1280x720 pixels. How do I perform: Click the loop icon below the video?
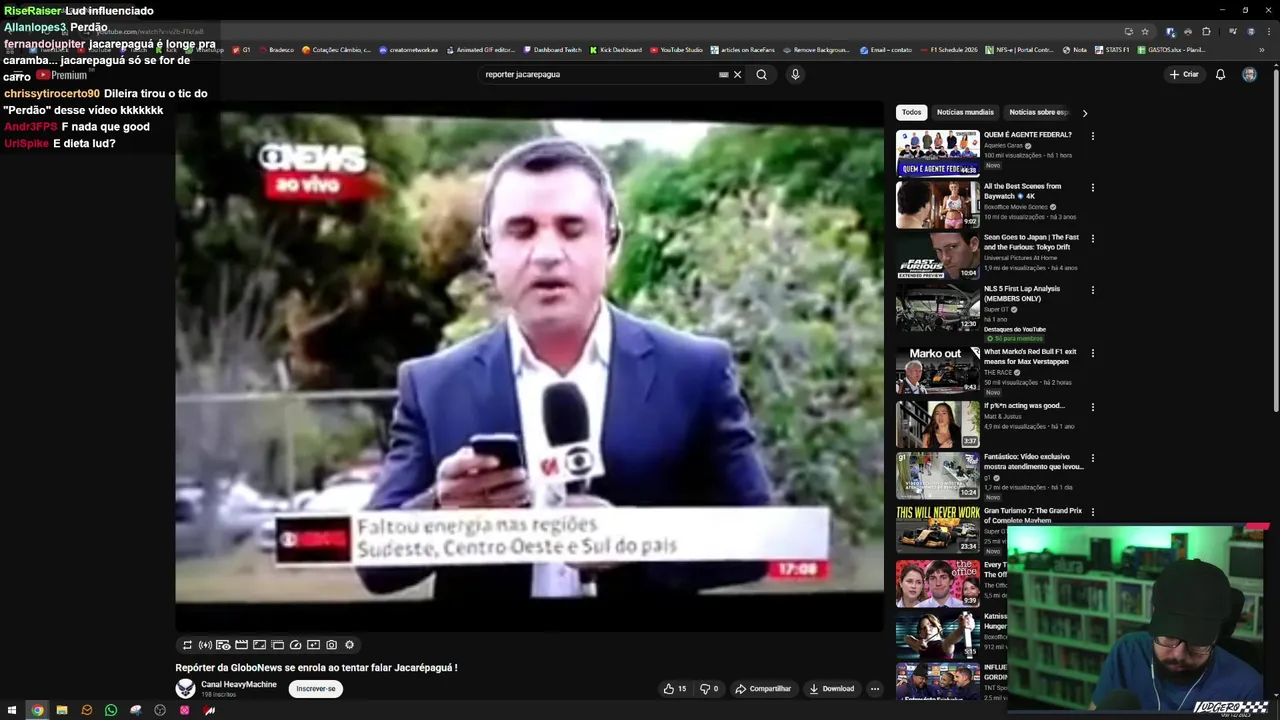tap(187, 645)
